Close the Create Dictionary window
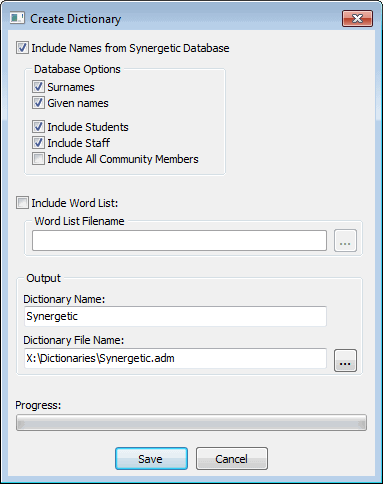The height and width of the screenshot is (484, 383). [x=357, y=18]
